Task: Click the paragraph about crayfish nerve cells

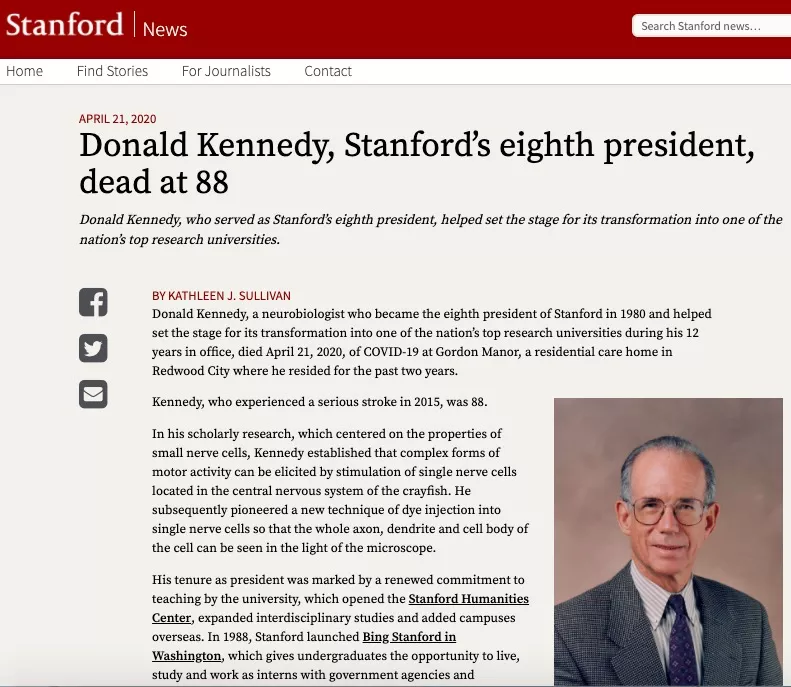Action: pos(340,490)
